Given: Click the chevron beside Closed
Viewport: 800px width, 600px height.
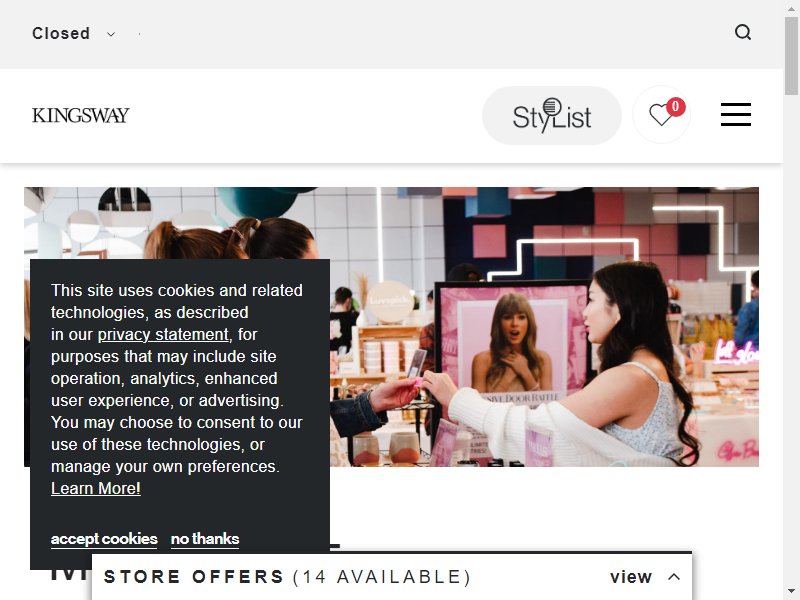Looking at the screenshot, I should coord(111,34).
